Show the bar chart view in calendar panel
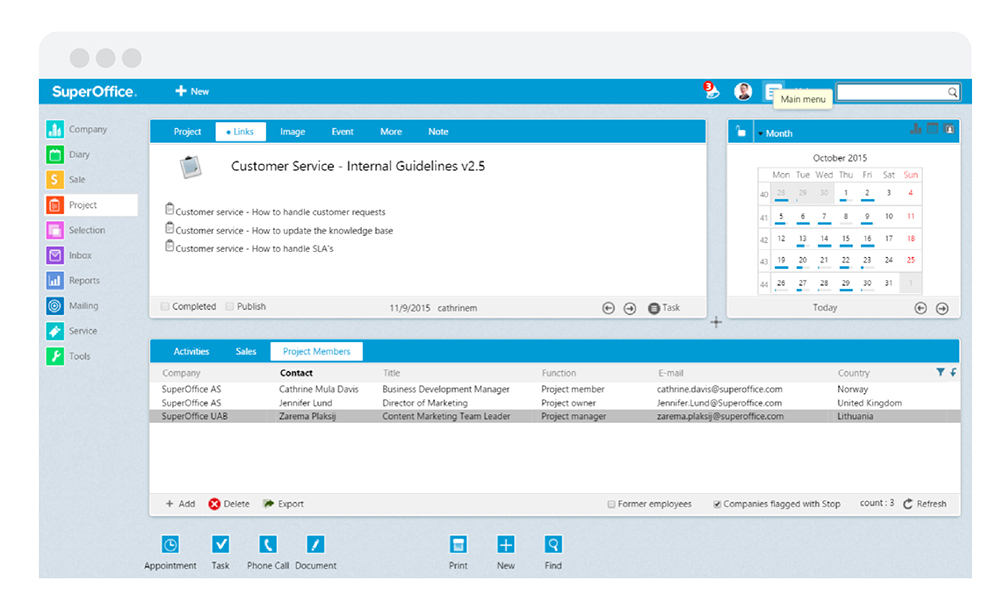The width and height of the screenshot is (1000, 600). click(916, 129)
